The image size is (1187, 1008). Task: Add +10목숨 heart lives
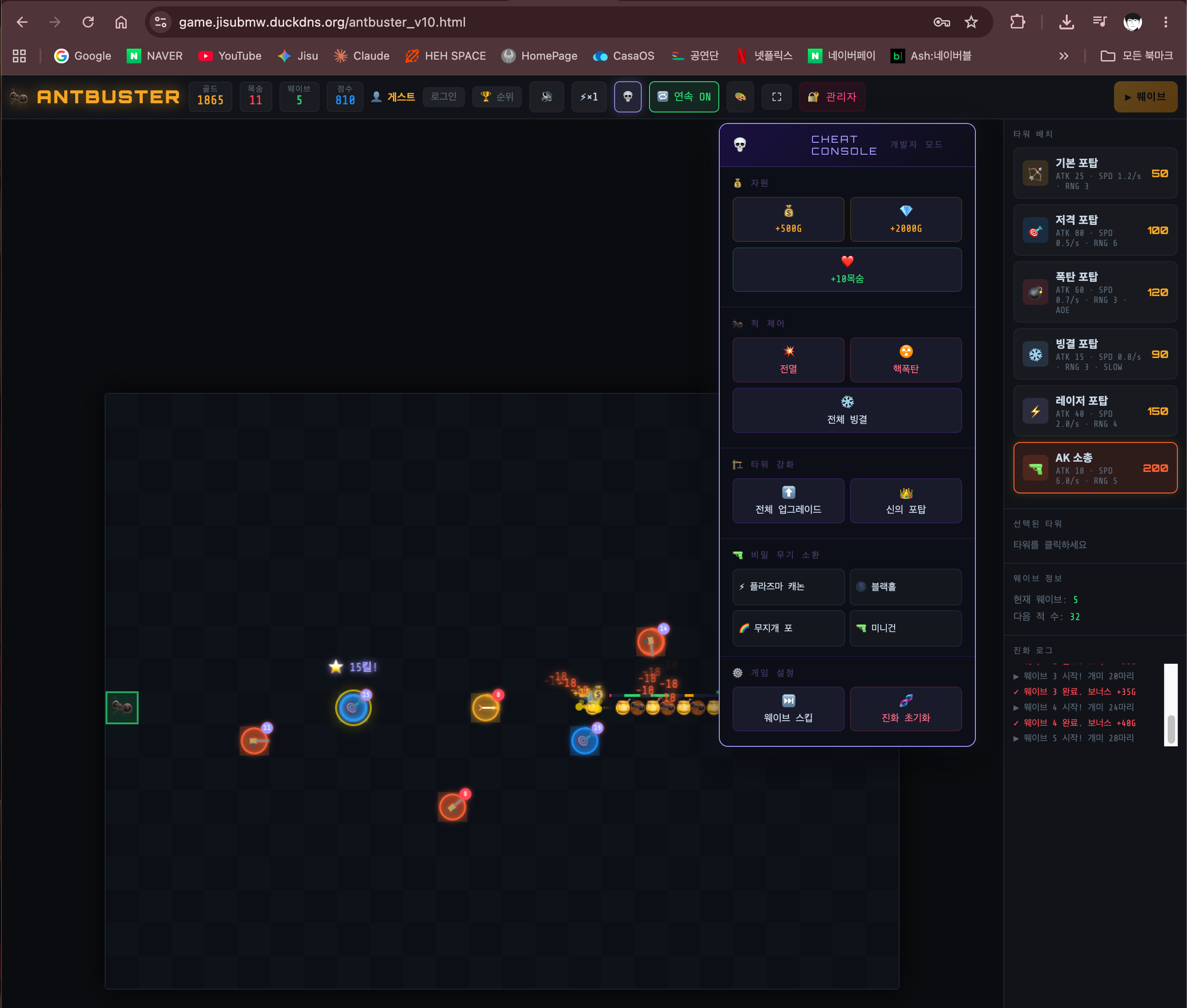847,270
